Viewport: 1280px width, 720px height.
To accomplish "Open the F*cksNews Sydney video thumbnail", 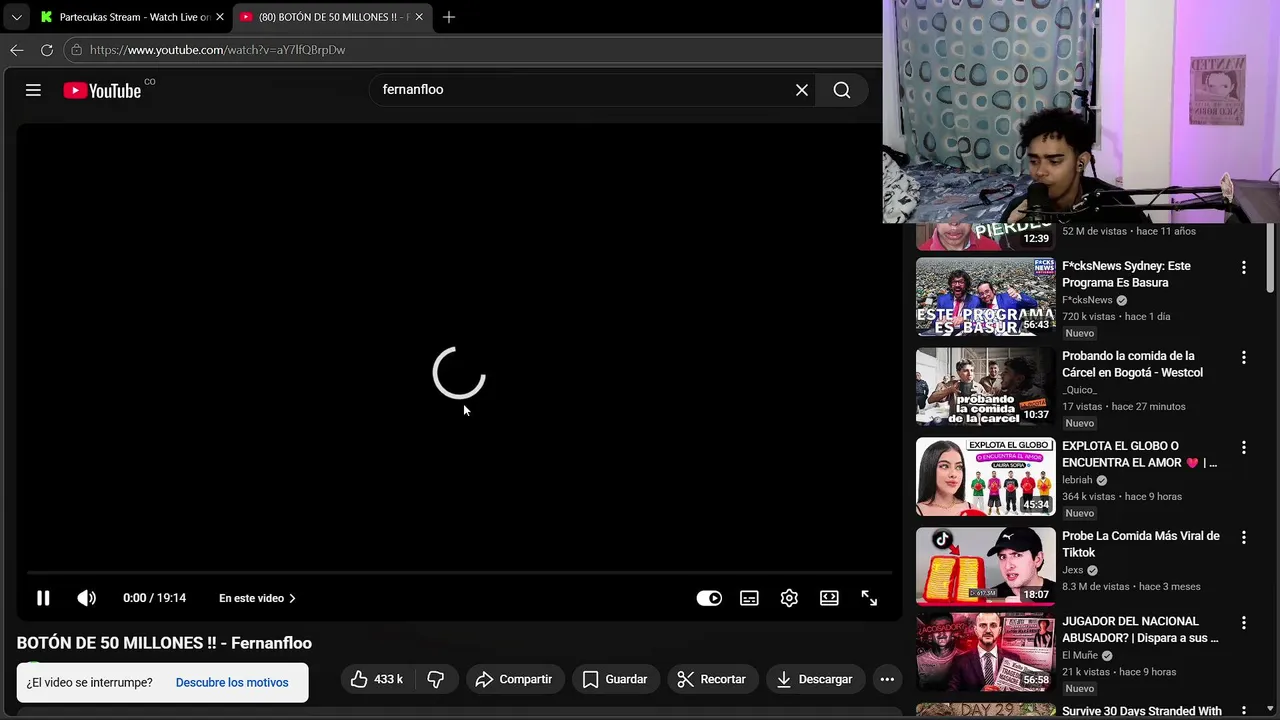I will click(x=986, y=297).
